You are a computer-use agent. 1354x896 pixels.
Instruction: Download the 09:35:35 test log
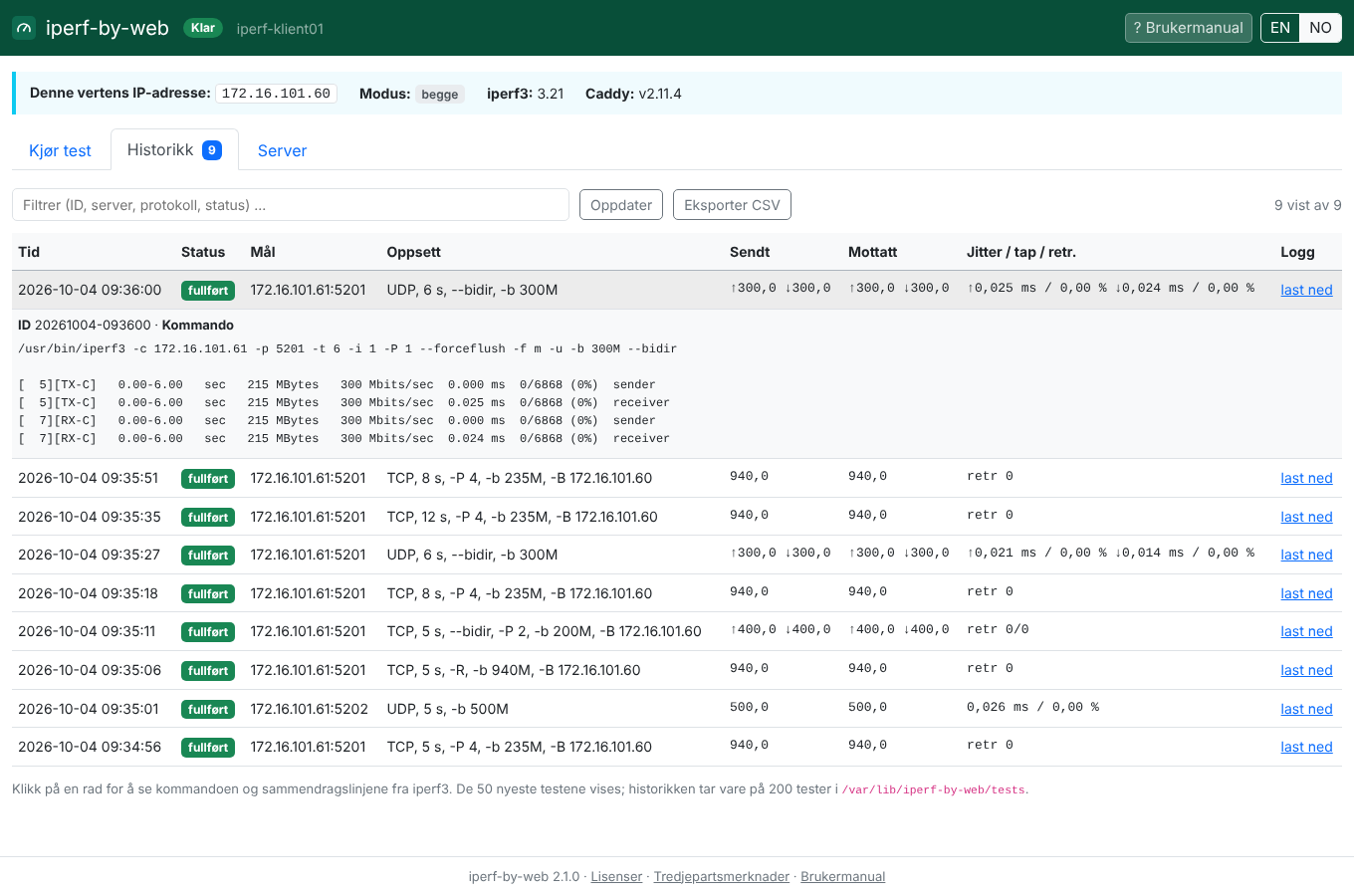pyautogui.click(x=1306, y=517)
